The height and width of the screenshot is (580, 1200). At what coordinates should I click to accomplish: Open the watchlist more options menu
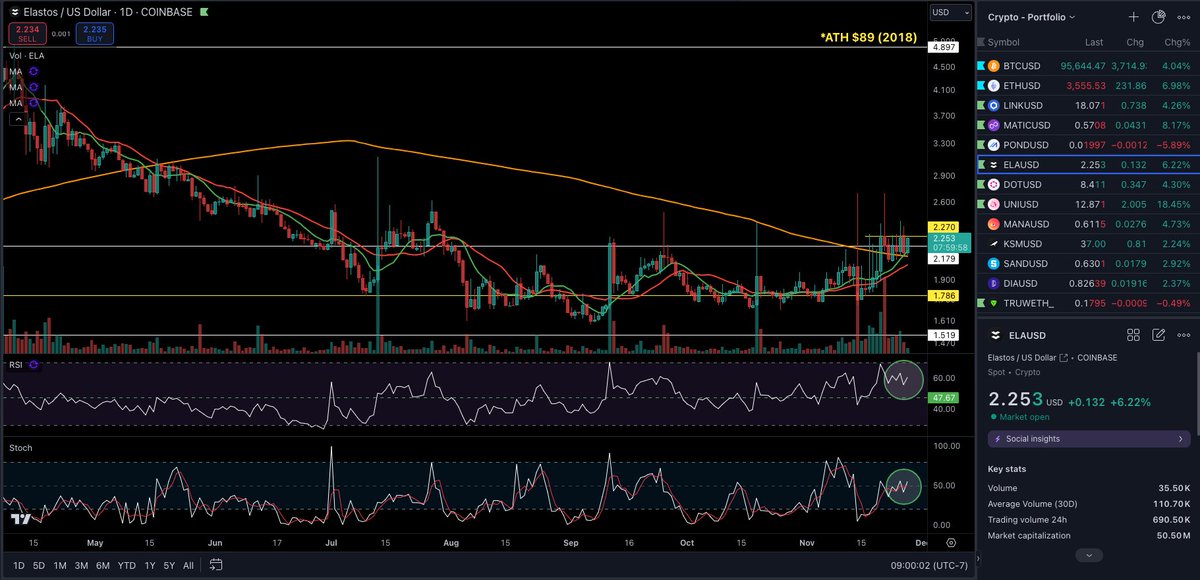1183,17
